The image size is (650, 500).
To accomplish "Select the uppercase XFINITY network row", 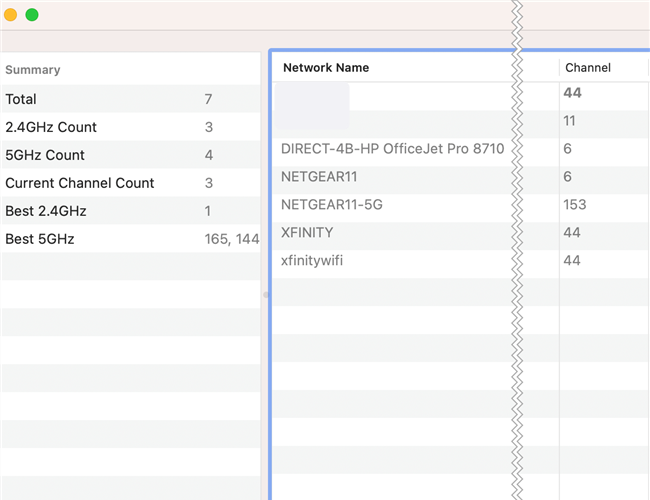I will pos(307,233).
